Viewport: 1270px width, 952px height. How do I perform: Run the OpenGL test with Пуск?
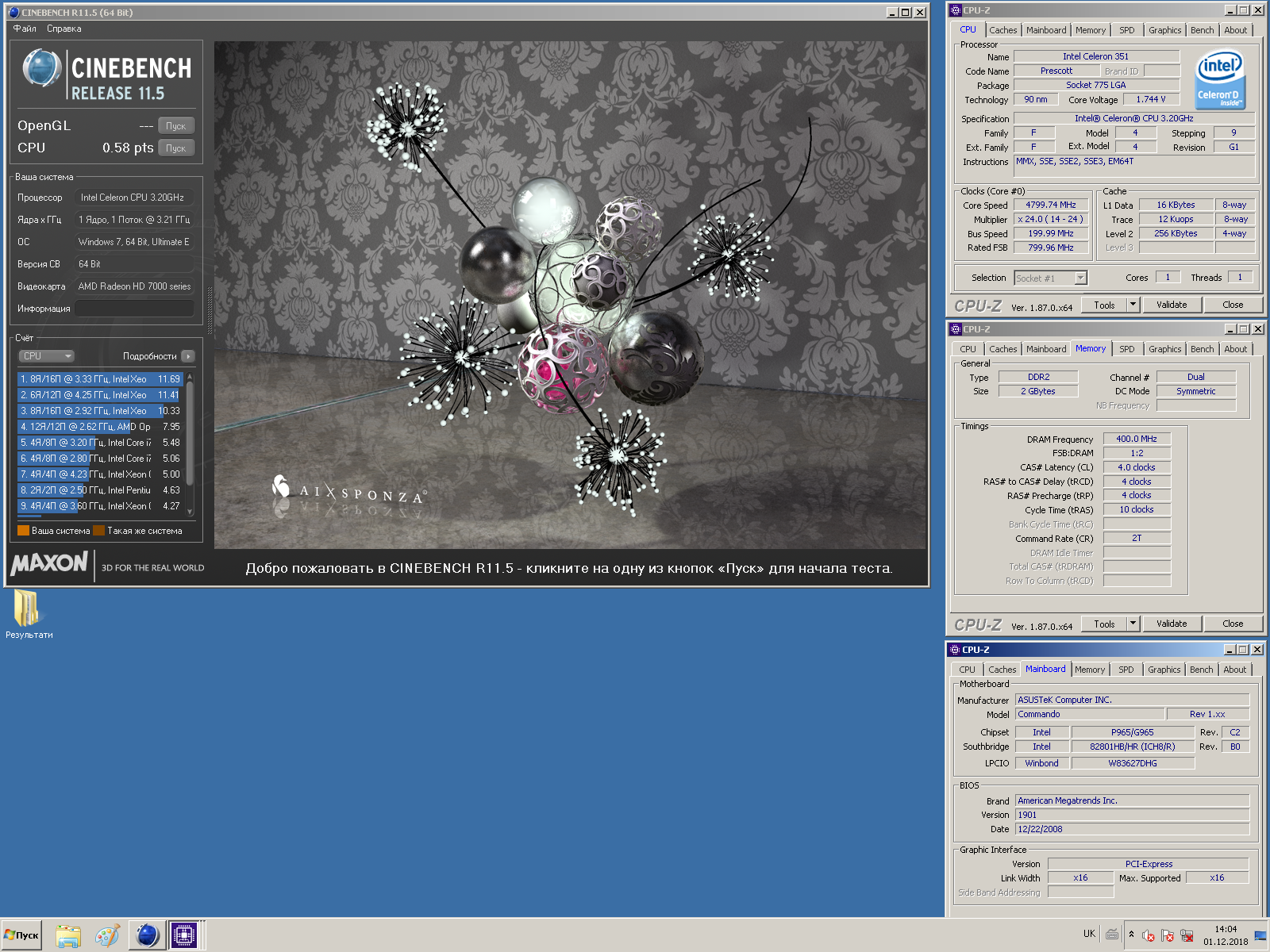(176, 126)
